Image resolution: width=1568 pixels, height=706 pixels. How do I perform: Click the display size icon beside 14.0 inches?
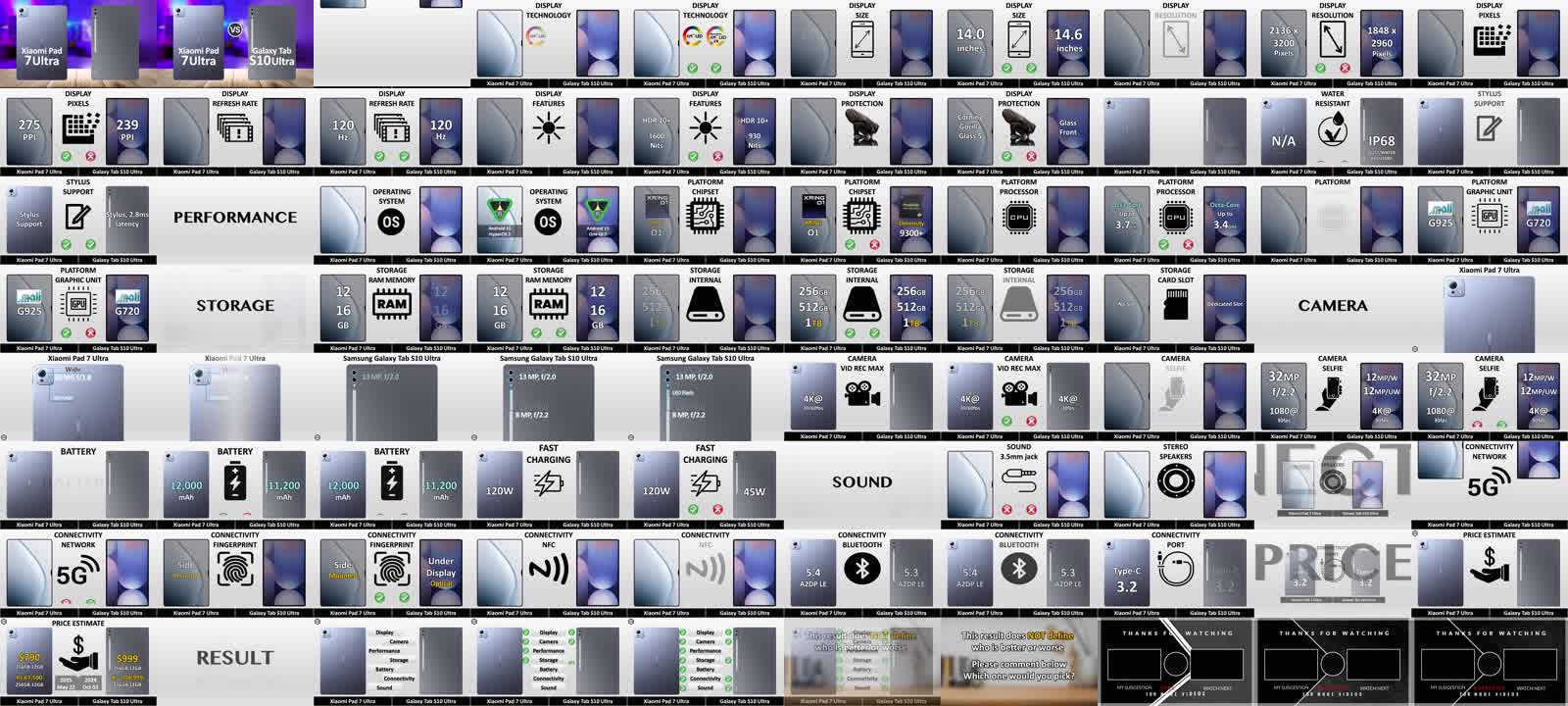(x=1018, y=39)
